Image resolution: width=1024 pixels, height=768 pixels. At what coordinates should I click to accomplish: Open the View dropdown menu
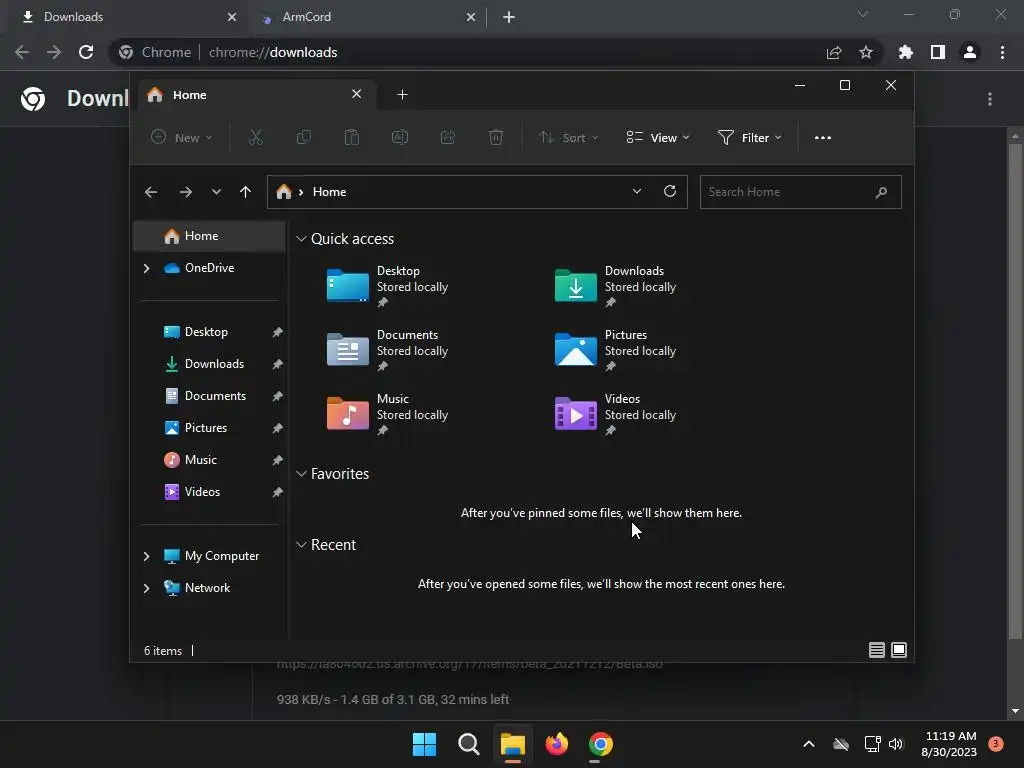point(658,137)
